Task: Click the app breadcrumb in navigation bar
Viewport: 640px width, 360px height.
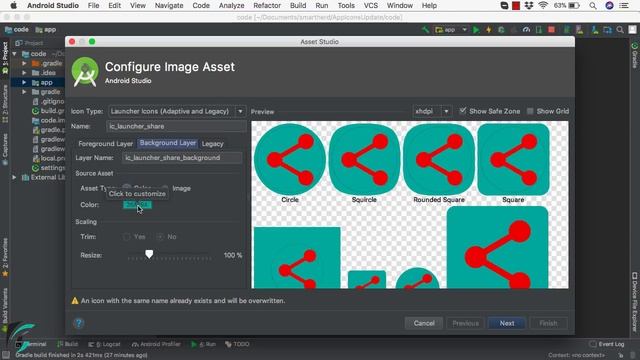Action: 46,30
